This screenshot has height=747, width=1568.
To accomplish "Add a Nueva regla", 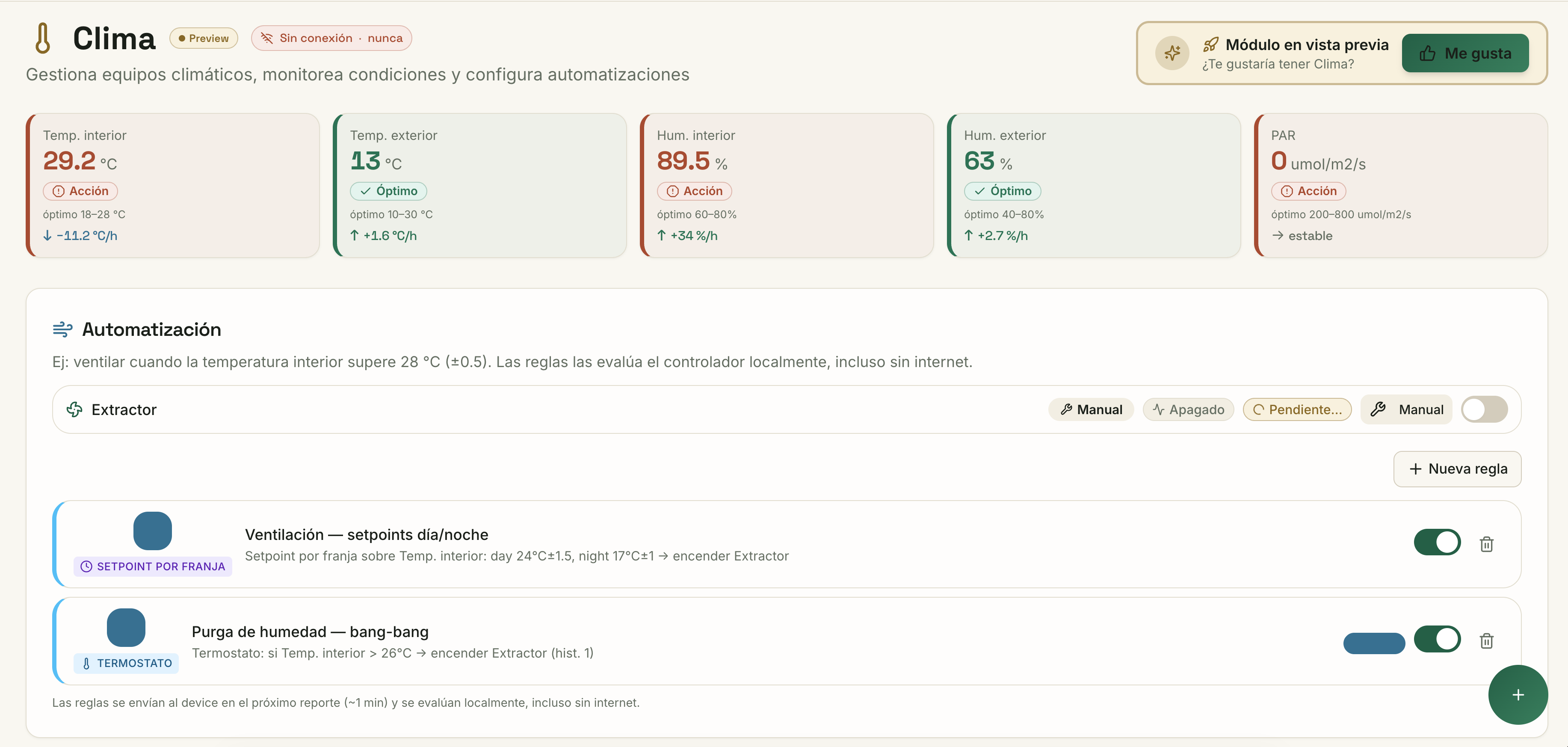I will click(x=1457, y=469).
